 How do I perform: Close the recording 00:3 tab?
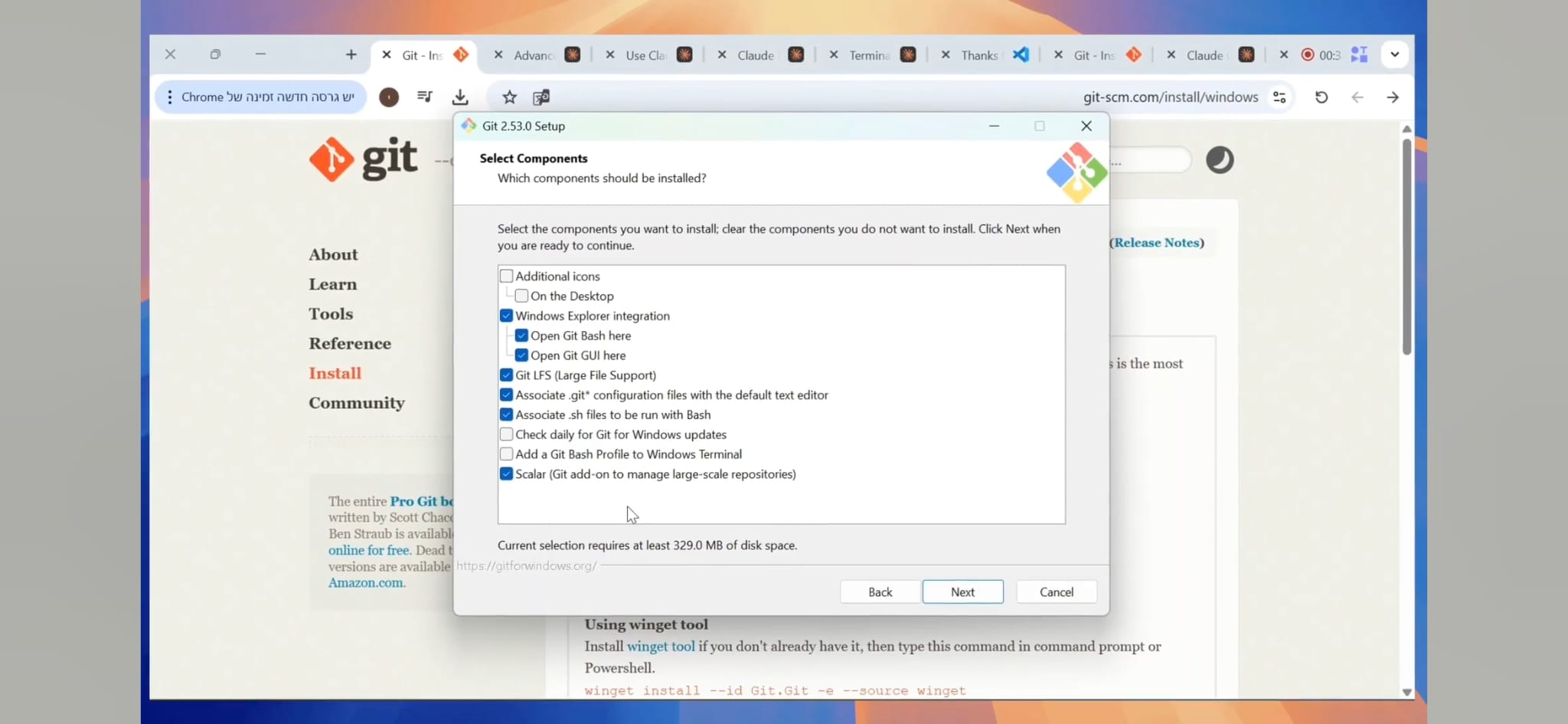pos(1284,55)
